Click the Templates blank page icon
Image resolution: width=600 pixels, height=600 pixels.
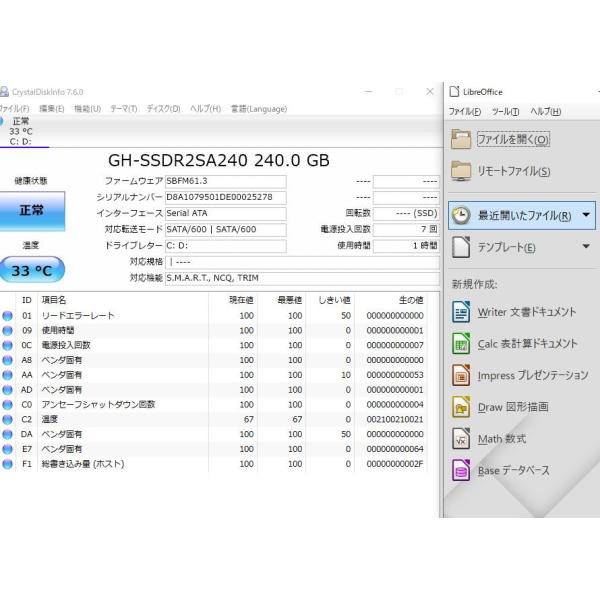click(461, 247)
